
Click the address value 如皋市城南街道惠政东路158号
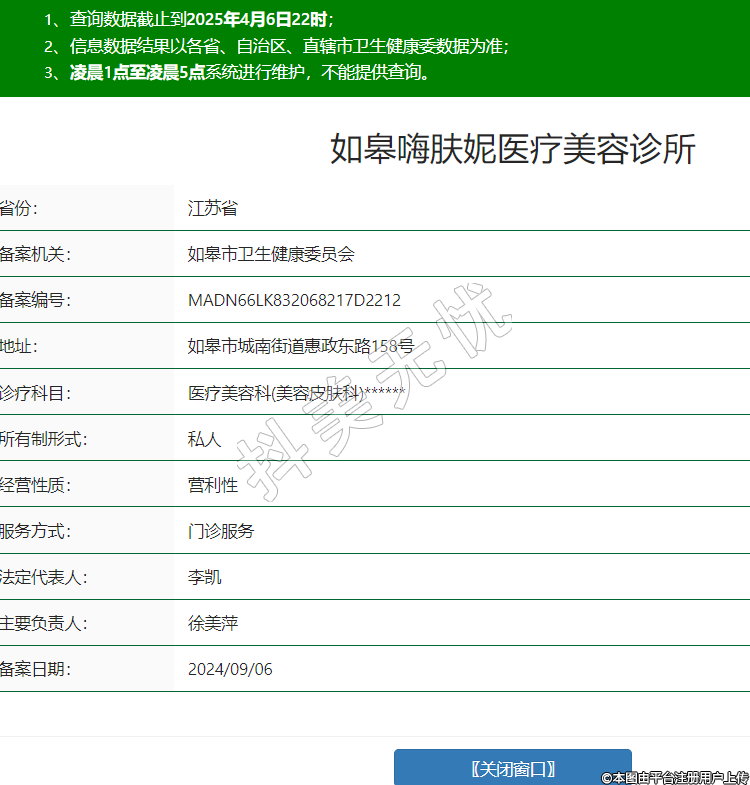tap(300, 346)
